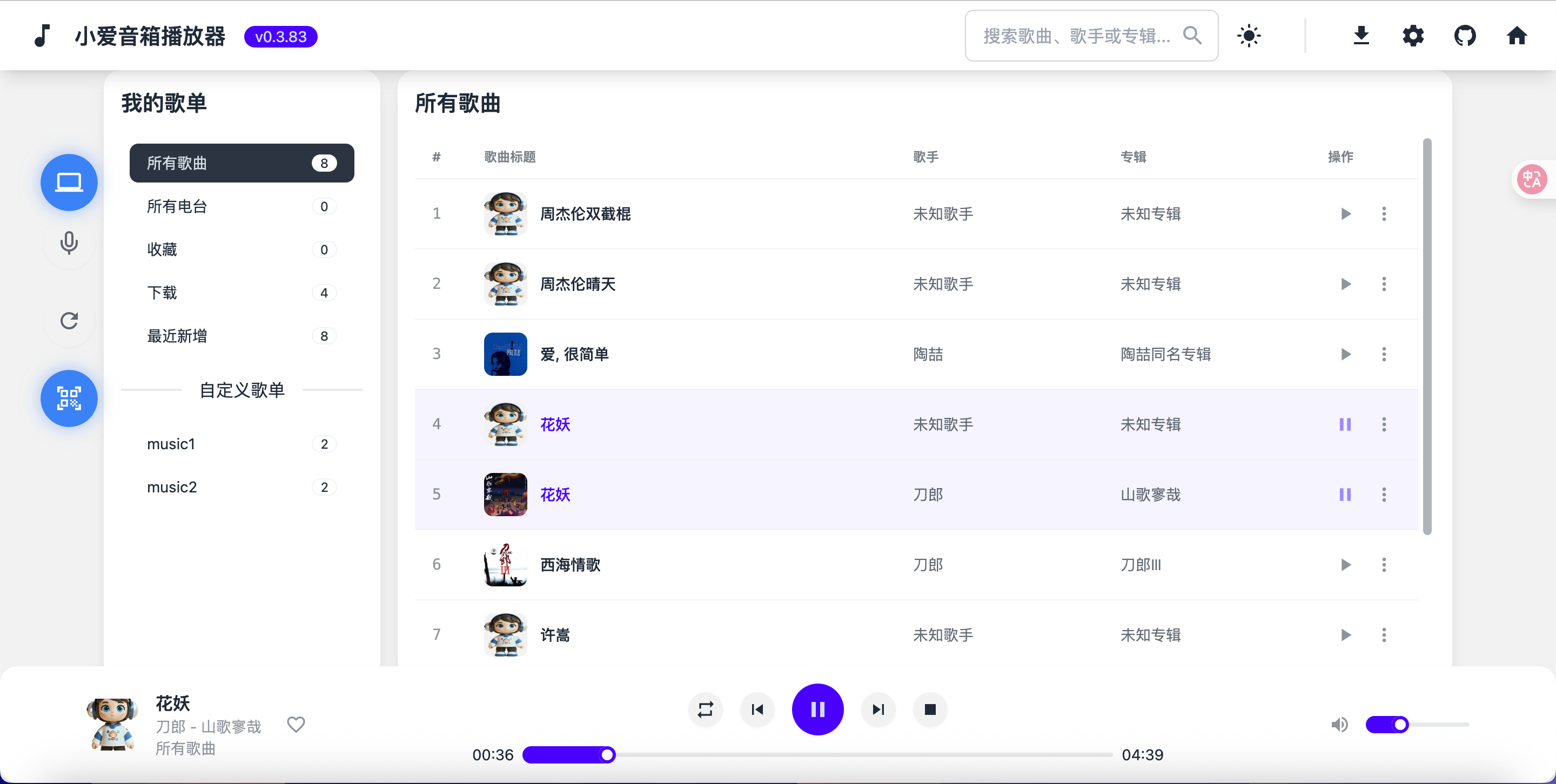Image resolution: width=1556 pixels, height=784 pixels.
Task: Click the refresh icon in sidebar
Action: coord(69,321)
